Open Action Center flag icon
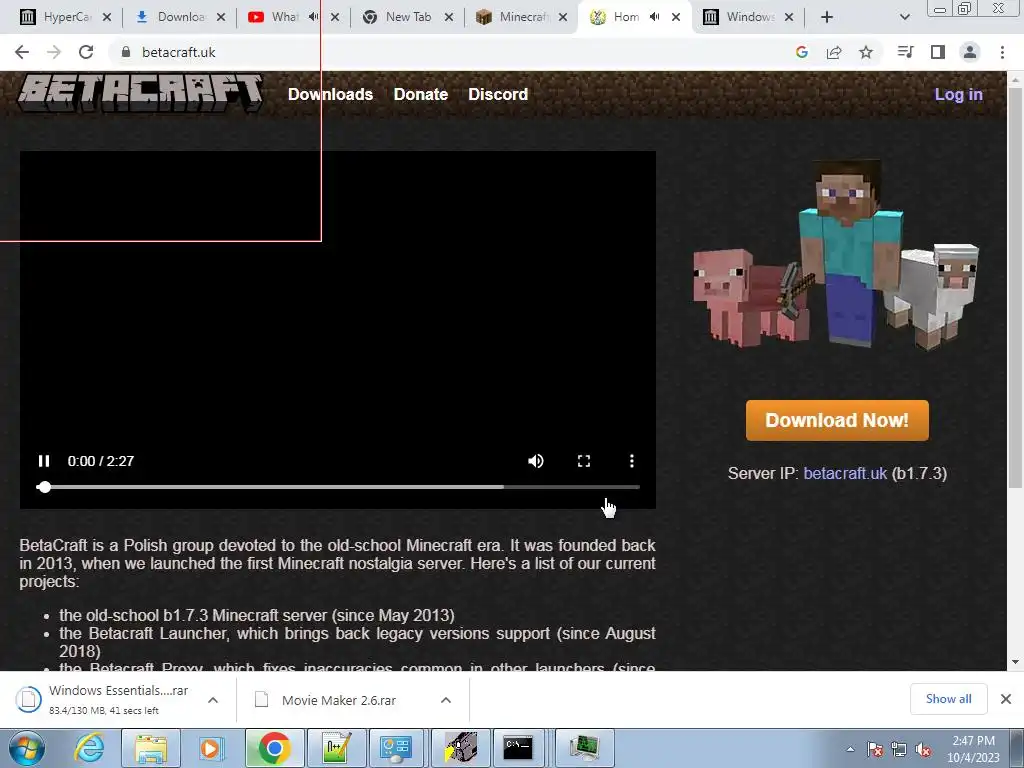Viewport: 1024px width, 768px height. 874,749
